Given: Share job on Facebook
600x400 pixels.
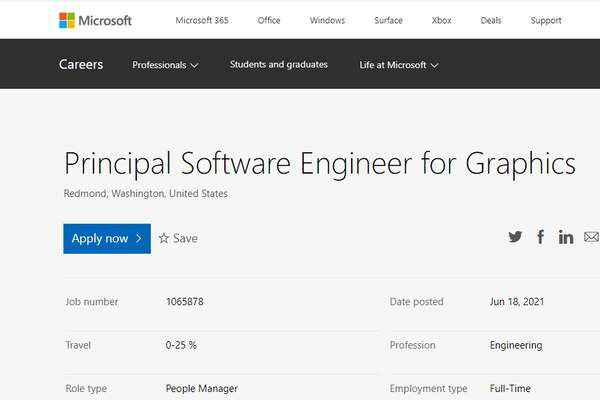Looking at the screenshot, I should click(540, 237).
